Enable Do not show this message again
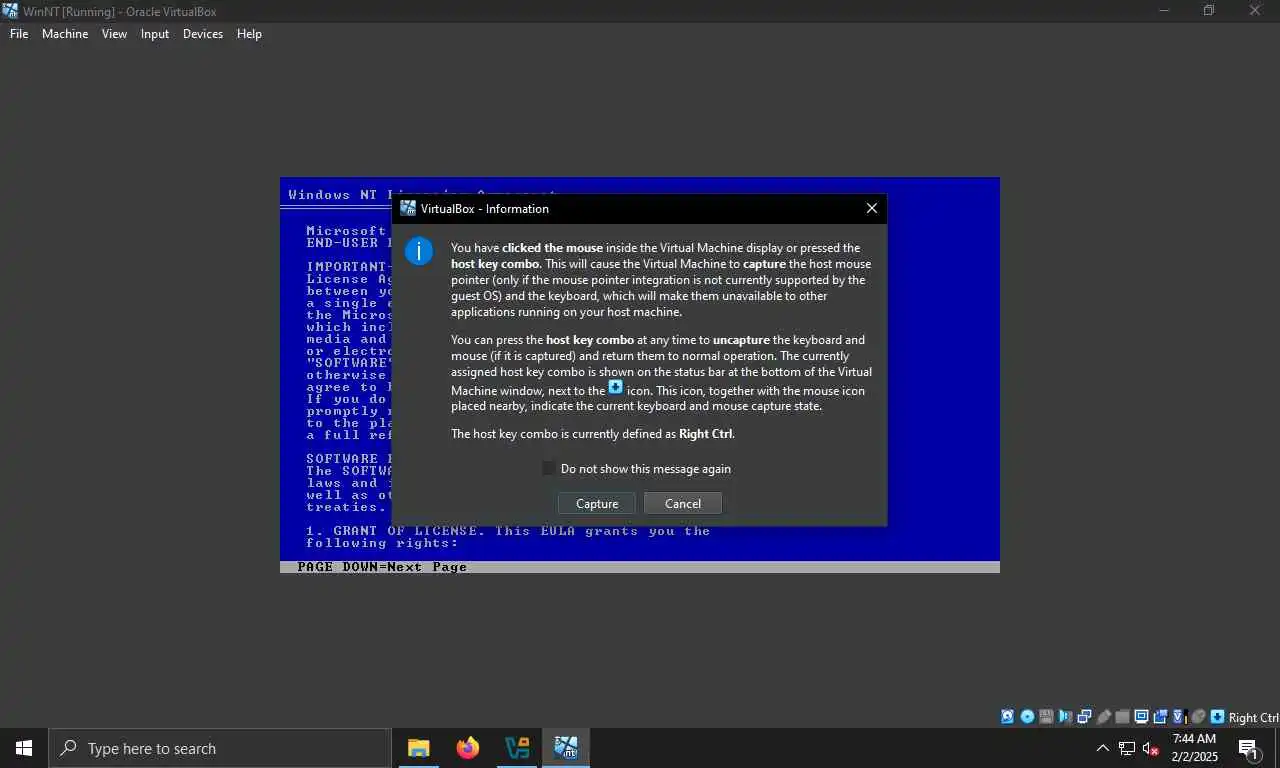 (x=549, y=468)
